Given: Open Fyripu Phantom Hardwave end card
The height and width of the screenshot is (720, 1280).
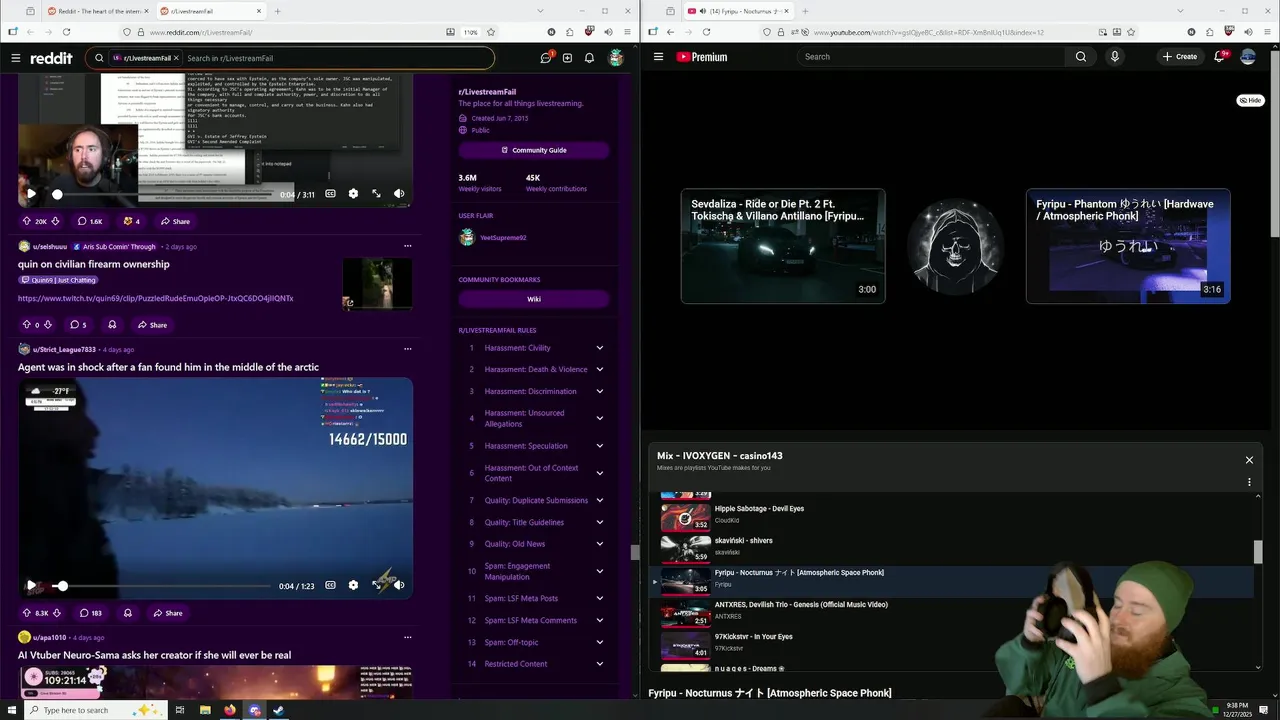Looking at the screenshot, I should [1128, 246].
